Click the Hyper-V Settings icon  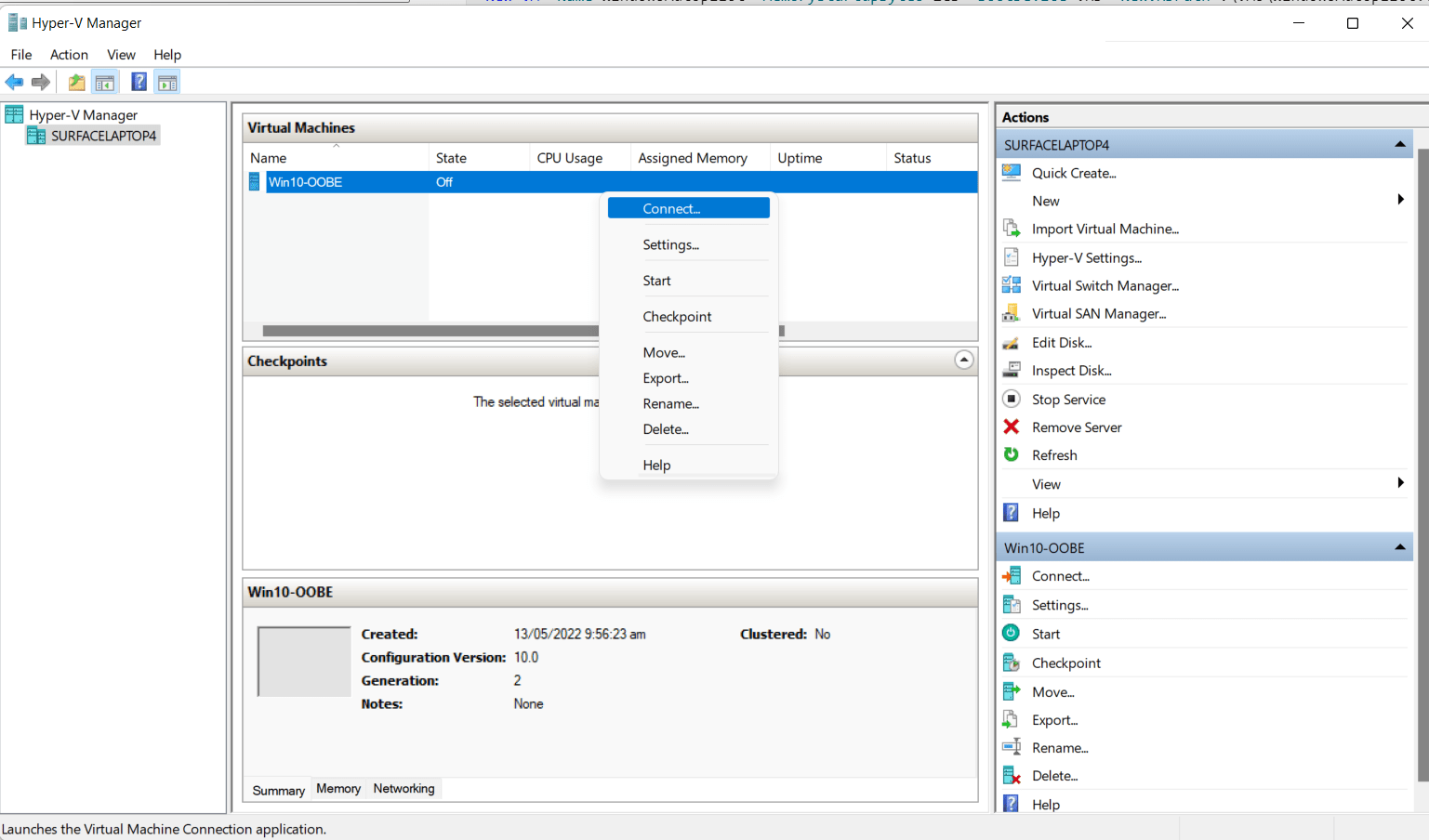pos(1012,257)
